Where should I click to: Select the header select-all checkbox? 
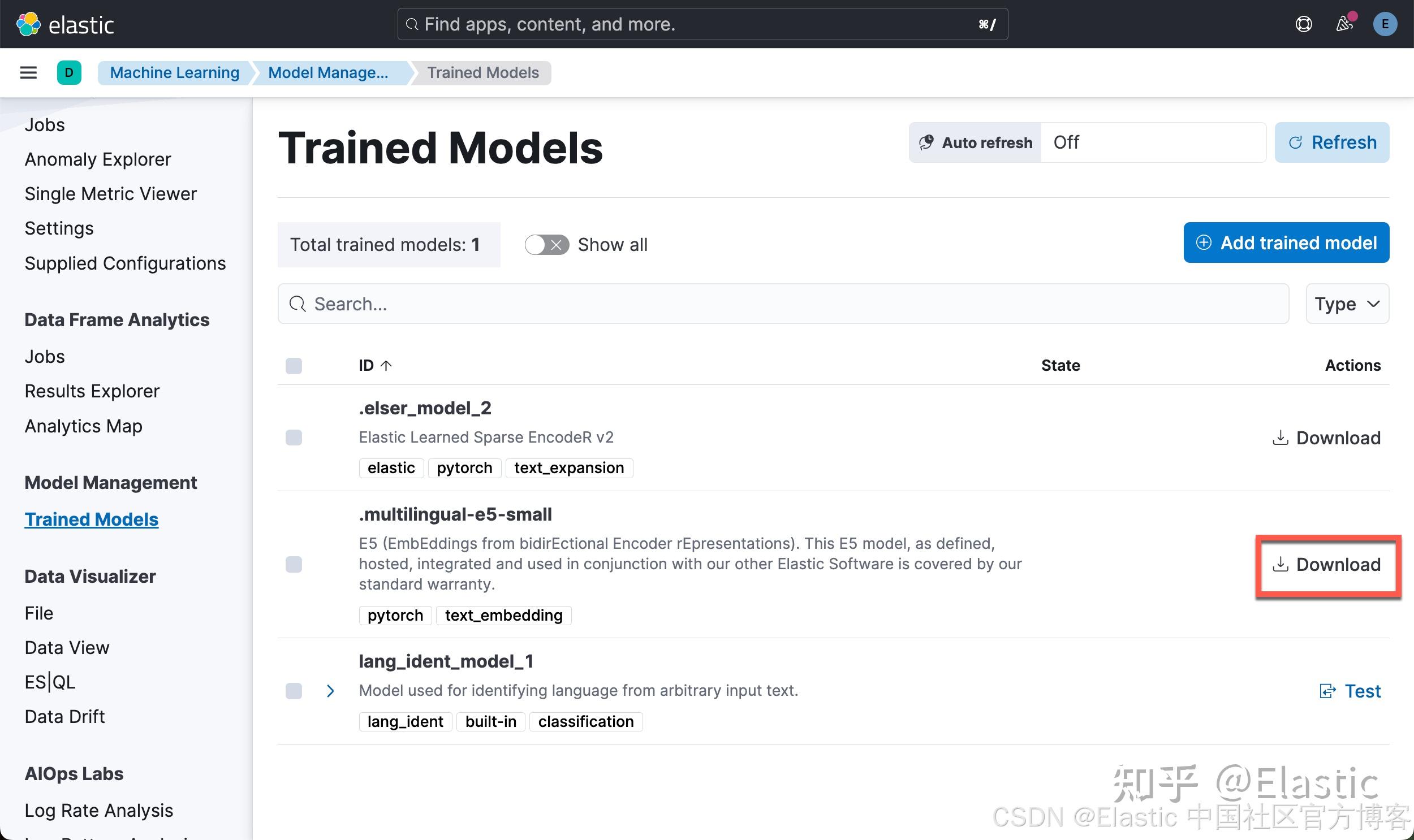294,365
